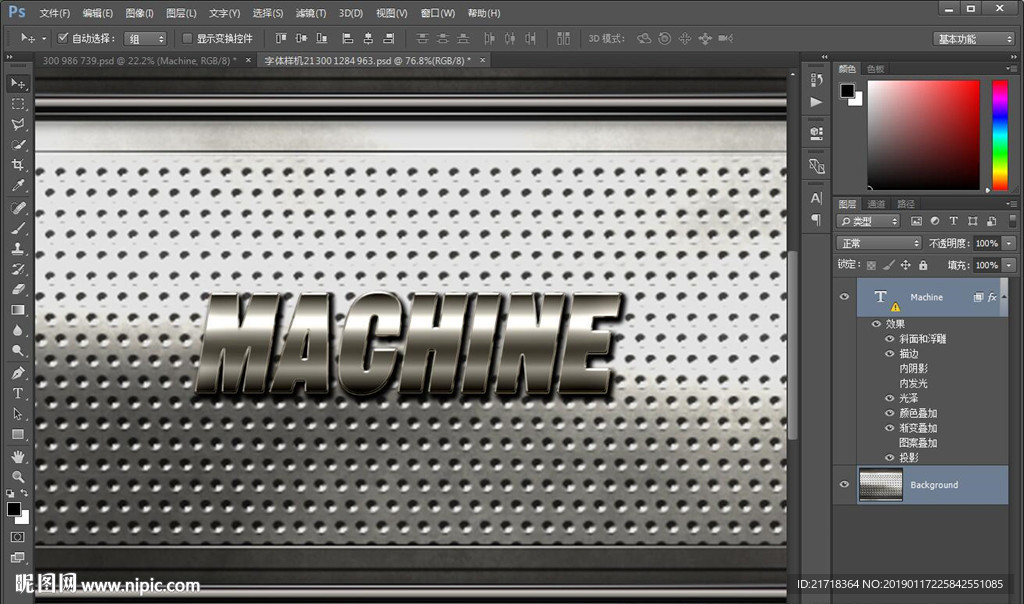Open the 组 auto-select dropdown
The height and width of the screenshot is (604, 1024).
(x=145, y=39)
